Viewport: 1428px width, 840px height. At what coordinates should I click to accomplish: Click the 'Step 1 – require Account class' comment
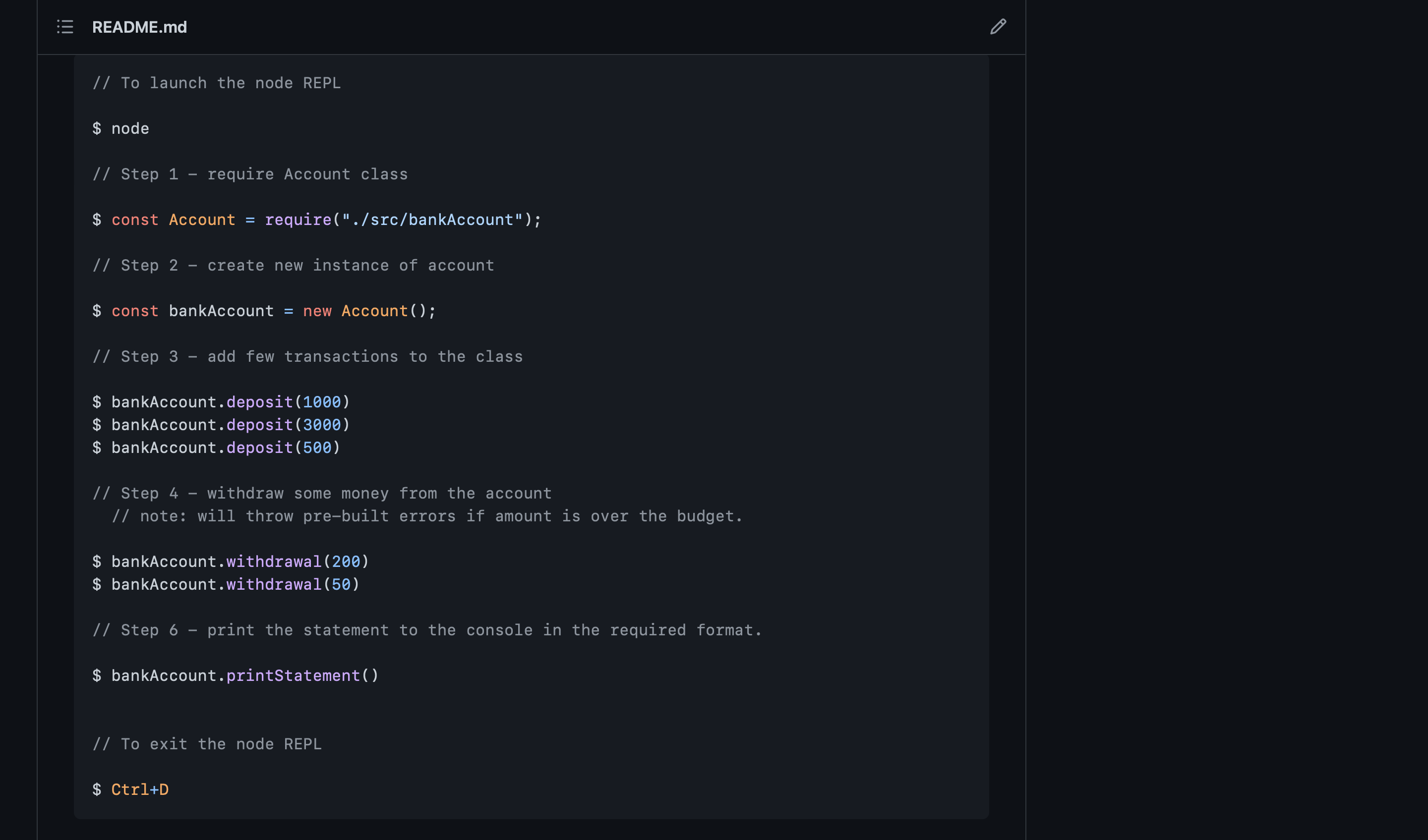[x=250, y=174]
